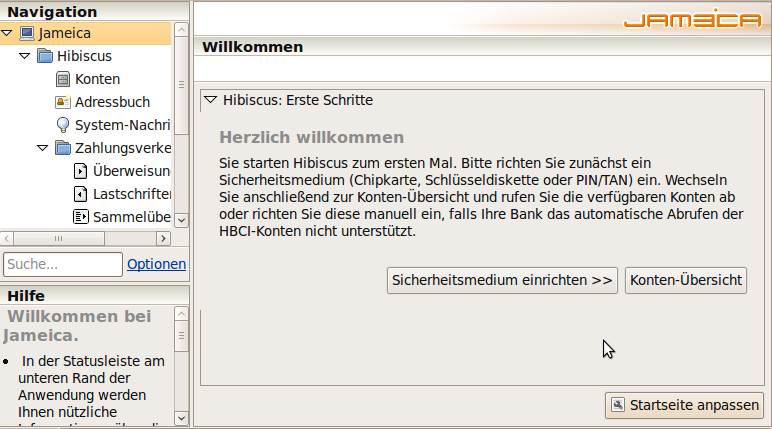Click the wrench icon in Startseite anpassen
Screen dimensions: 772x429
[618, 405]
